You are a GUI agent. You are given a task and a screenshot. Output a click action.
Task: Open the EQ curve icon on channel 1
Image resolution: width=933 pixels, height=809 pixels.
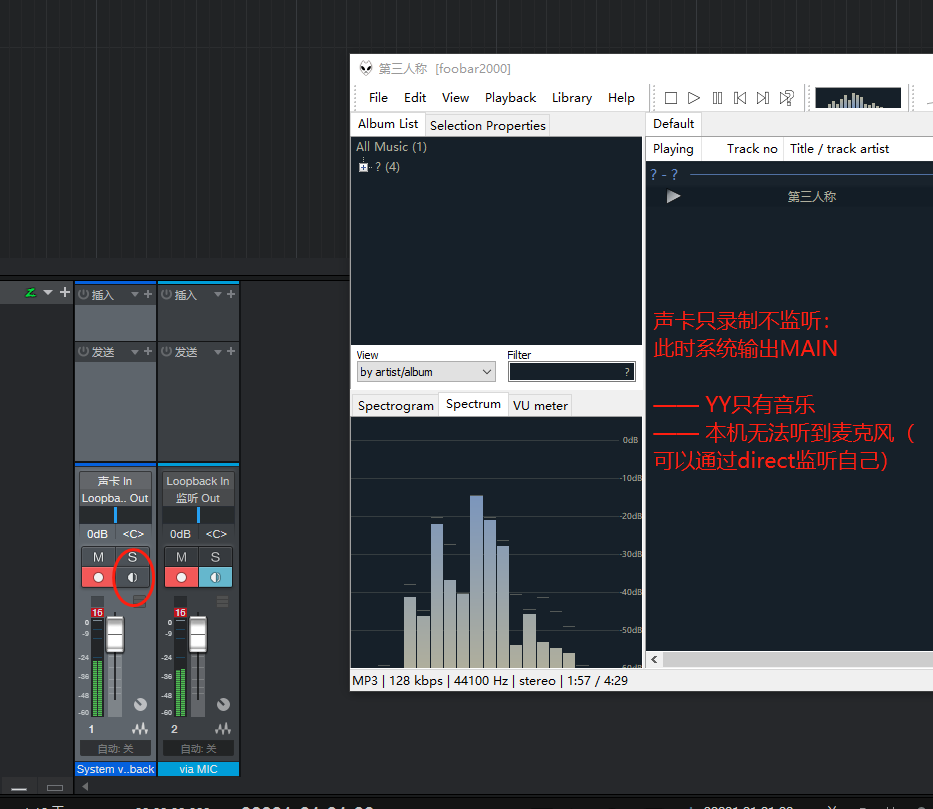[139, 728]
